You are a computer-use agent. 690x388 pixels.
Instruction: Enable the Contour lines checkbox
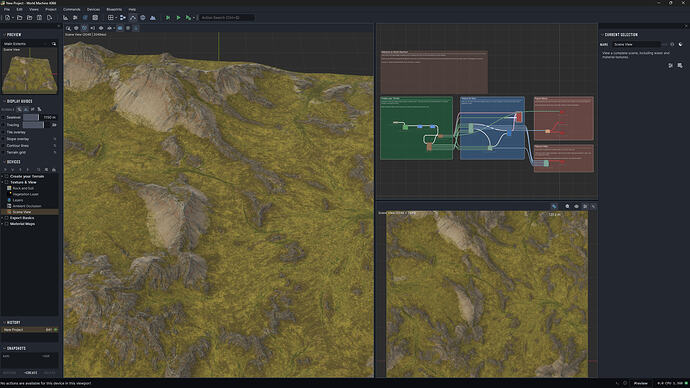point(4,146)
